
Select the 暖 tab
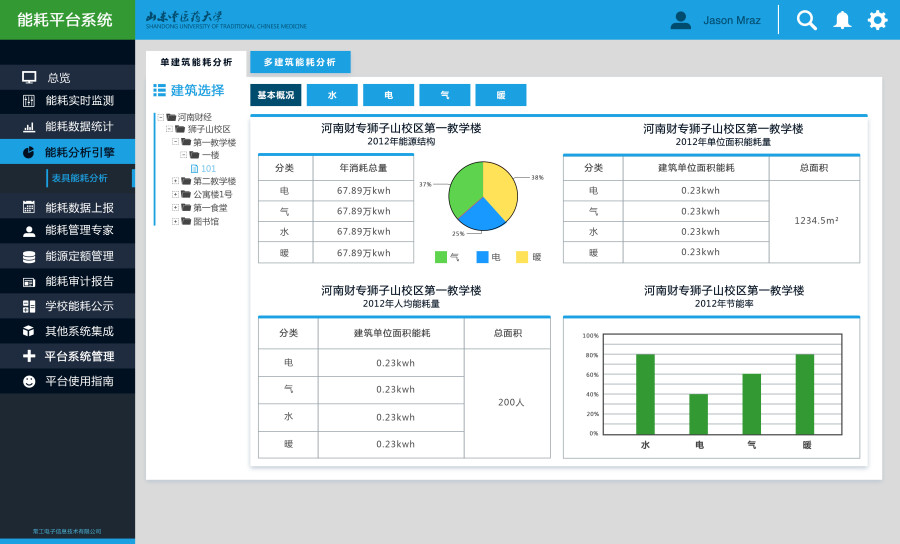501,95
